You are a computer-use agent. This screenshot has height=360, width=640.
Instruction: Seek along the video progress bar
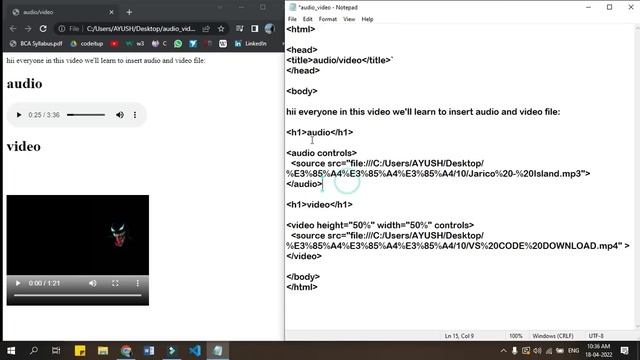point(78,295)
